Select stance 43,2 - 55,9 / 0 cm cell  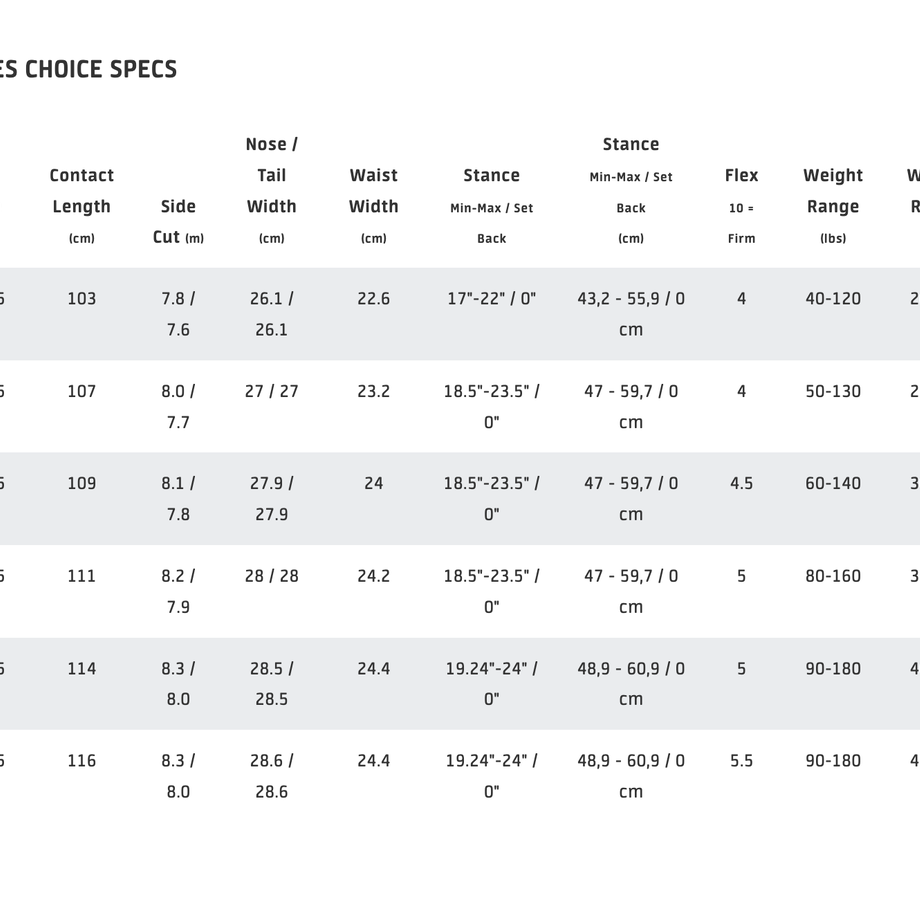click(x=631, y=314)
